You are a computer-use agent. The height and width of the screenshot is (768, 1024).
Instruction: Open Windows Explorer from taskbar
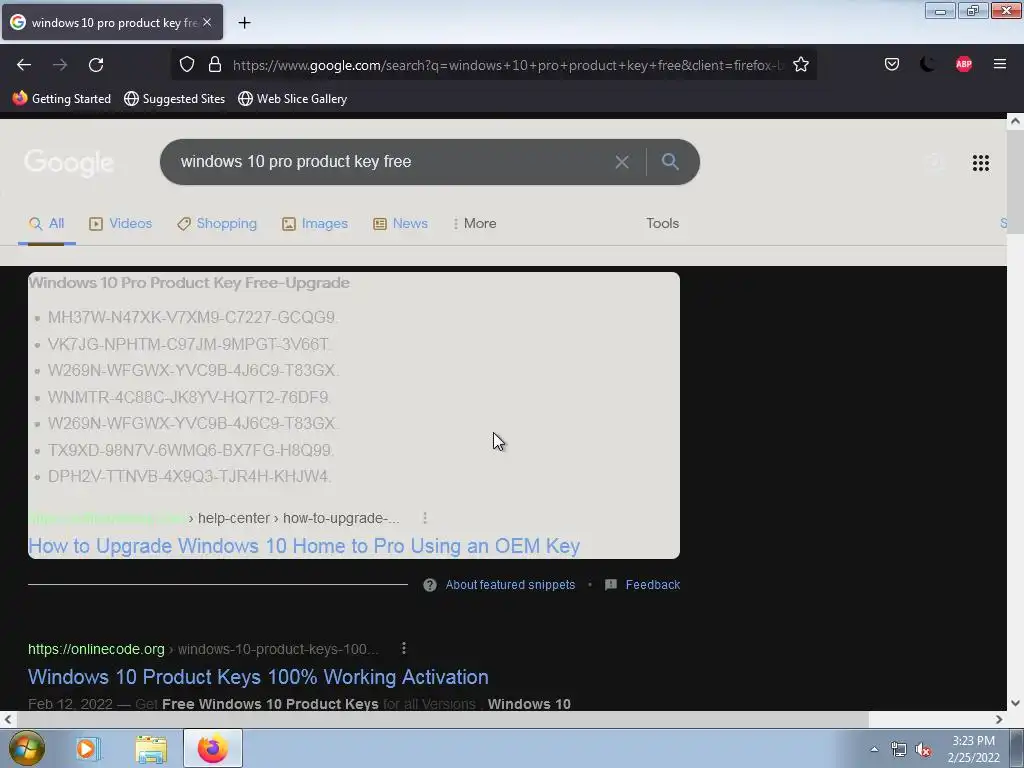point(151,749)
